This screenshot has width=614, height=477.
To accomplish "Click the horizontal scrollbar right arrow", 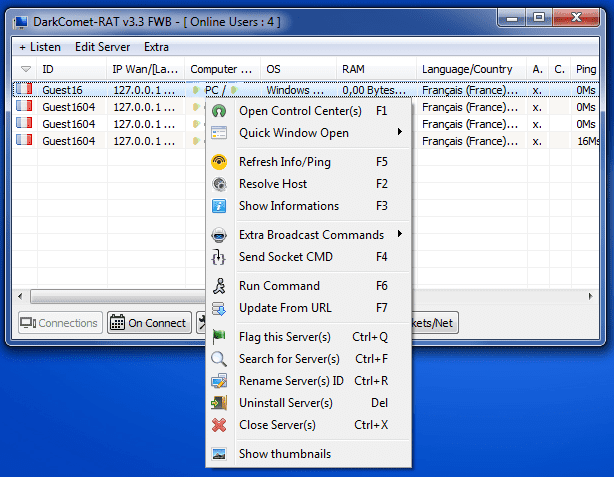I will tap(591, 296).
